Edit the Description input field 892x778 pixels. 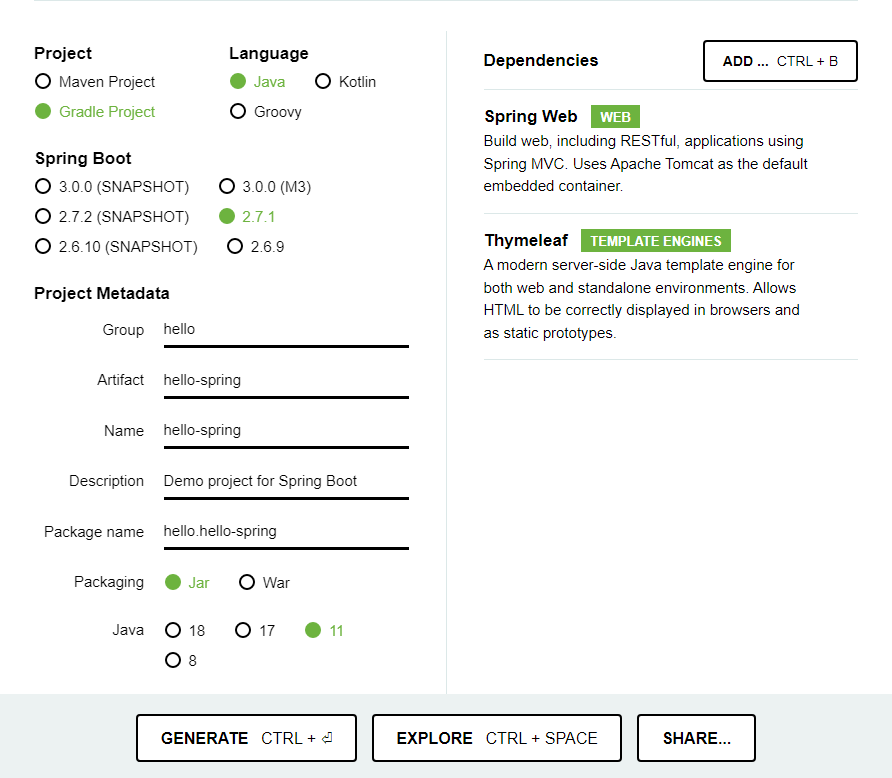[286, 481]
